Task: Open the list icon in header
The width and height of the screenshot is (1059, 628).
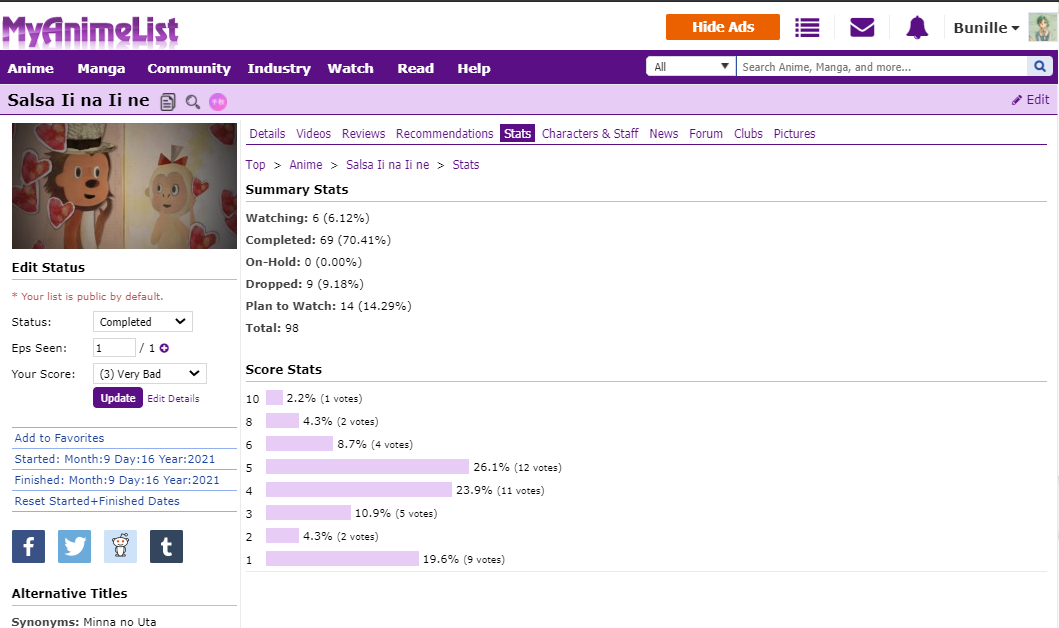Action: (807, 28)
